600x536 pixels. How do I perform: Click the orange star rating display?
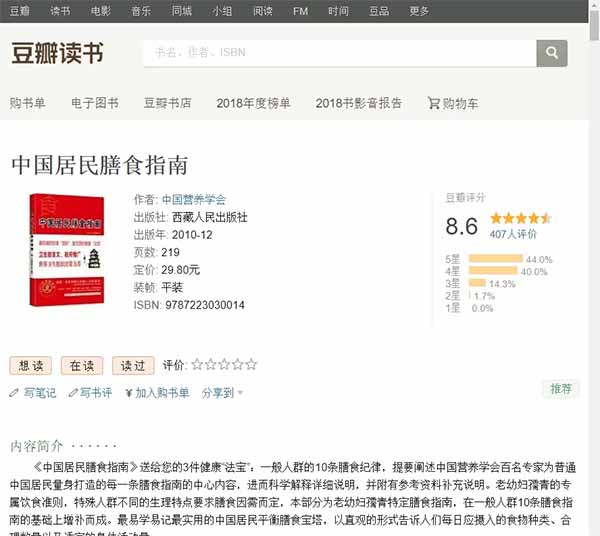pyautogui.click(x=520, y=218)
